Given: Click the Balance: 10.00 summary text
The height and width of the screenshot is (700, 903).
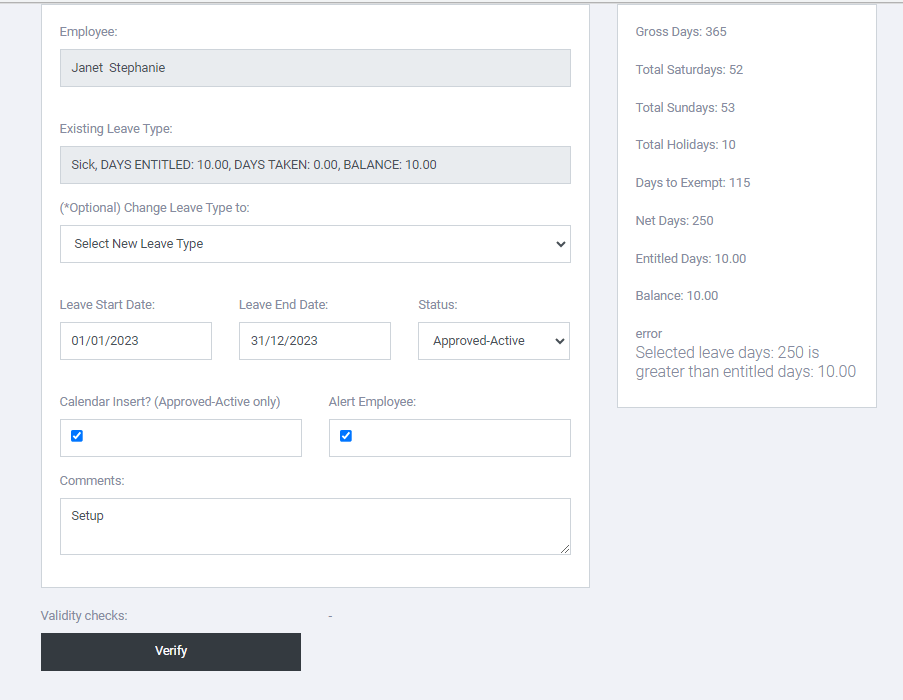Looking at the screenshot, I should point(677,296).
